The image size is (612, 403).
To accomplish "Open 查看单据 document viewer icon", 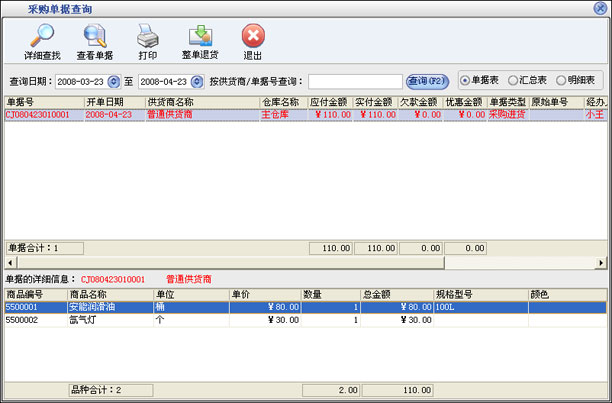I will point(95,37).
